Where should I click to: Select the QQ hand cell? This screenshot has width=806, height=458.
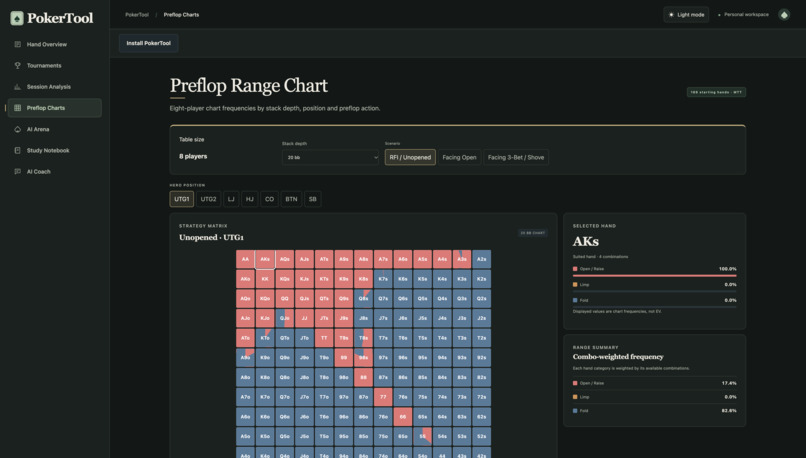[284, 298]
